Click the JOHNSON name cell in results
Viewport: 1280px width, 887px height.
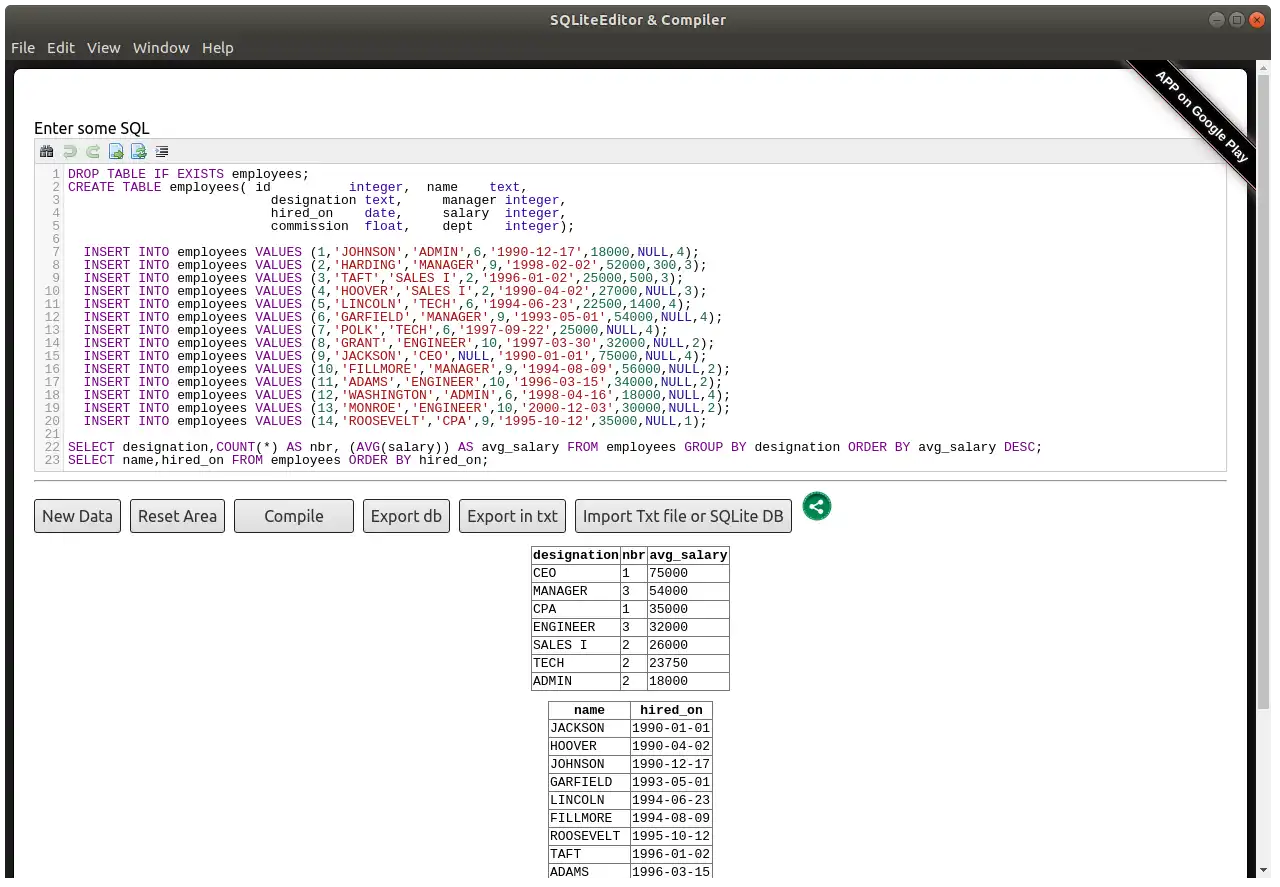(589, 764)
